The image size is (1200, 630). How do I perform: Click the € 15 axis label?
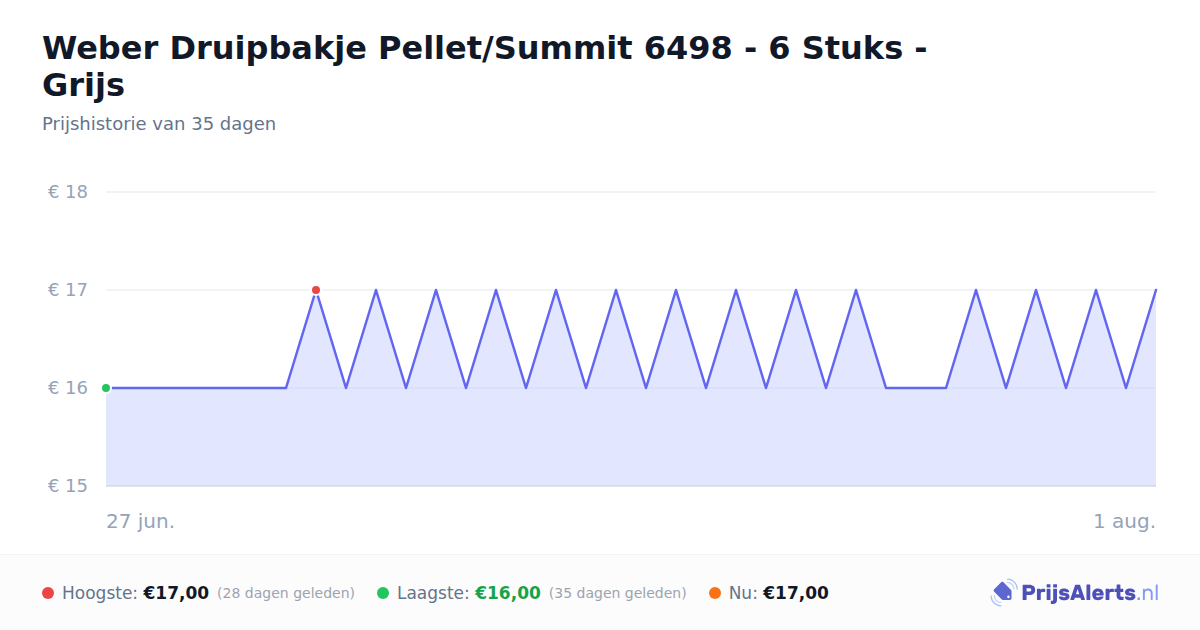(x=68, y=486)
